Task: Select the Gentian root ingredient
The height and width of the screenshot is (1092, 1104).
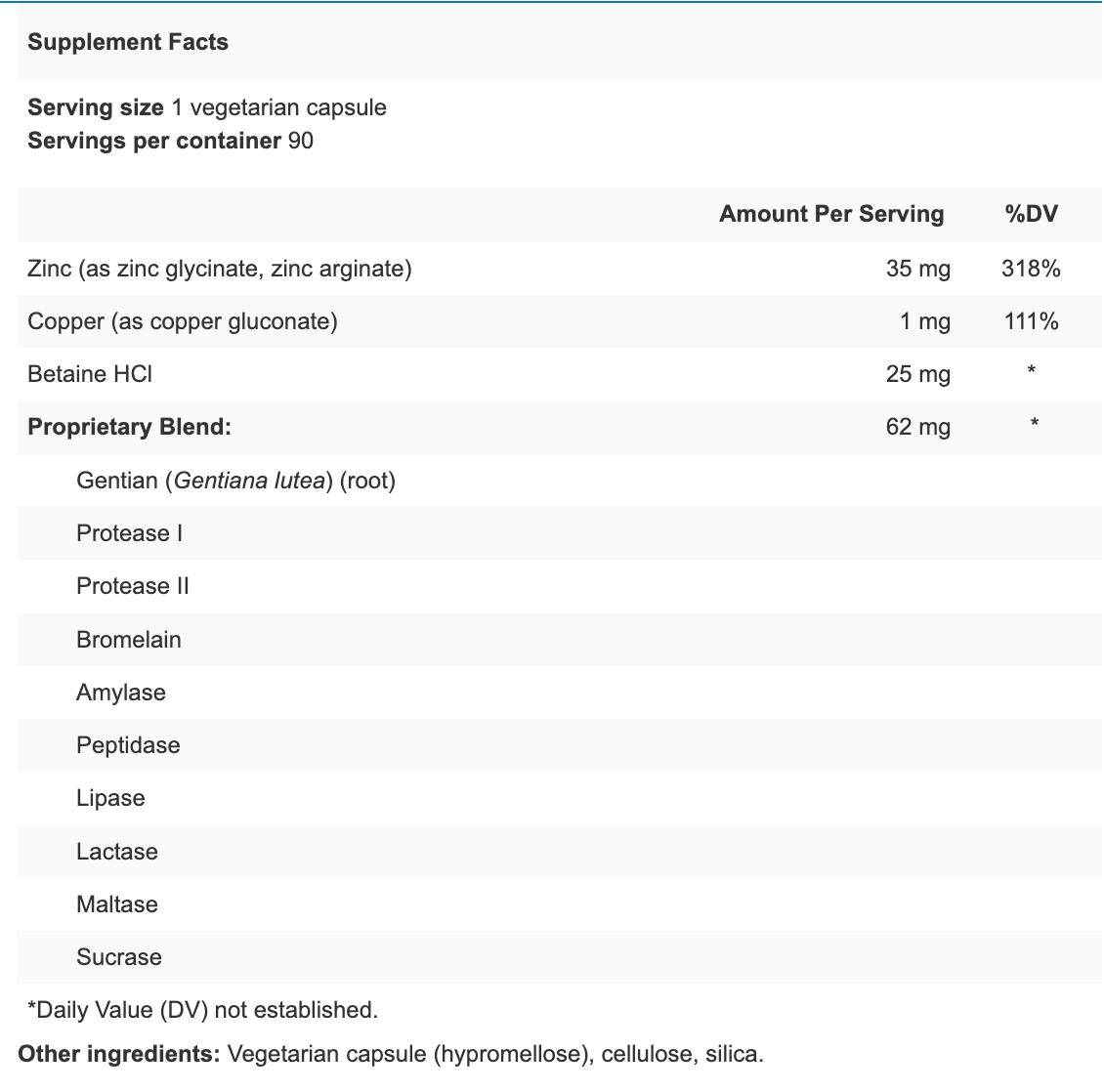Action: pos(235,481)
